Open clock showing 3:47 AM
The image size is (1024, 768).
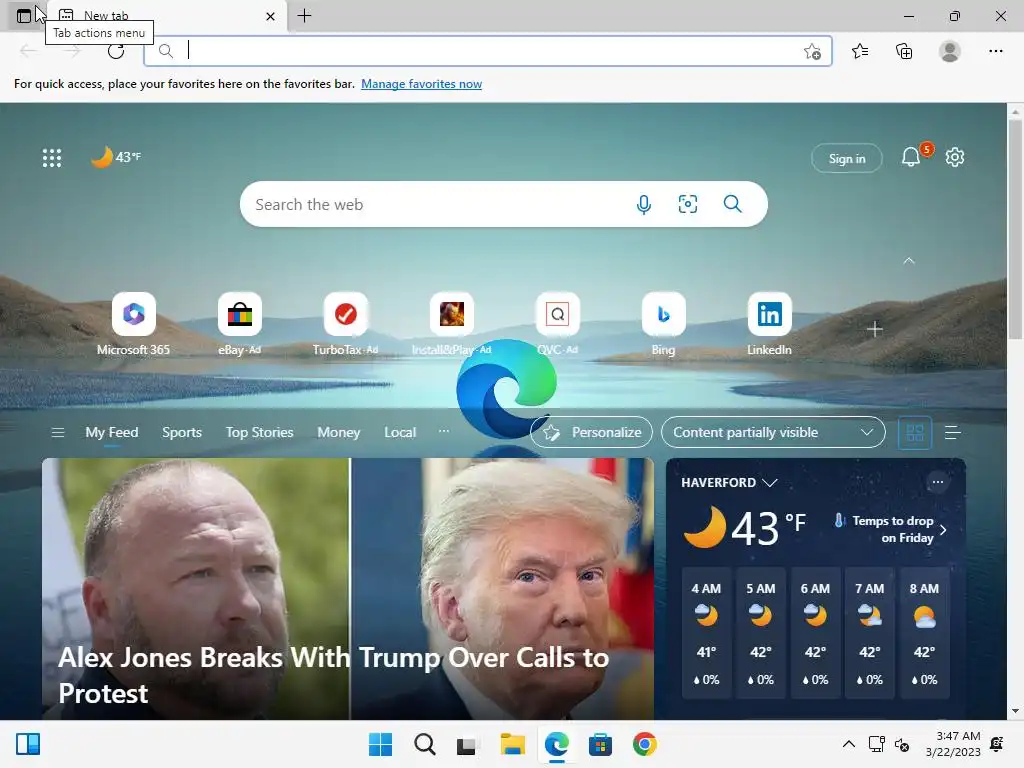tap(953, 744)
